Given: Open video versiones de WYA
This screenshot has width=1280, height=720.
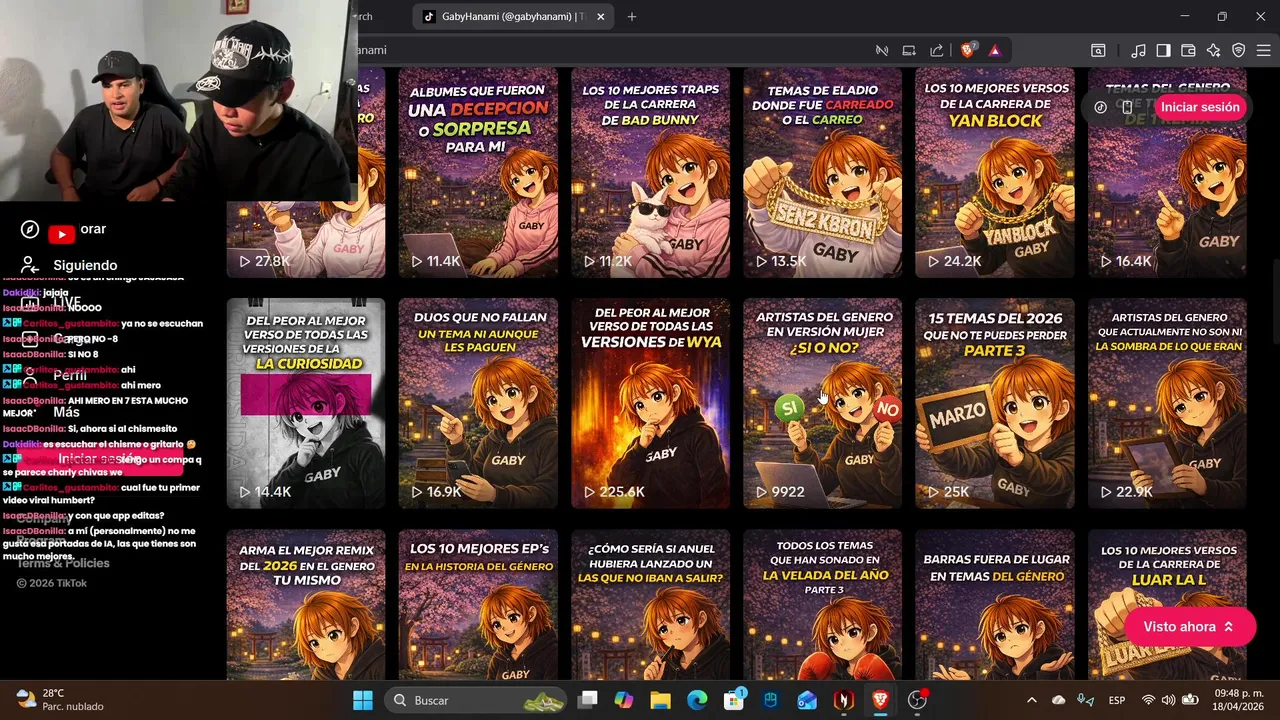Looking at the screenshot, I should (x=650, y=403).
